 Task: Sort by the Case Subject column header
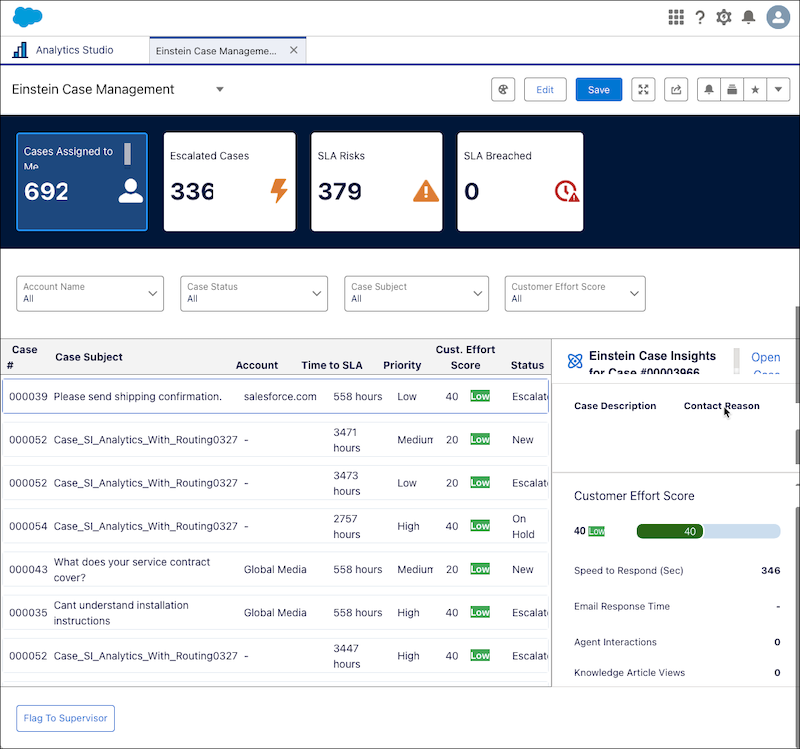(x=89, y=357)
